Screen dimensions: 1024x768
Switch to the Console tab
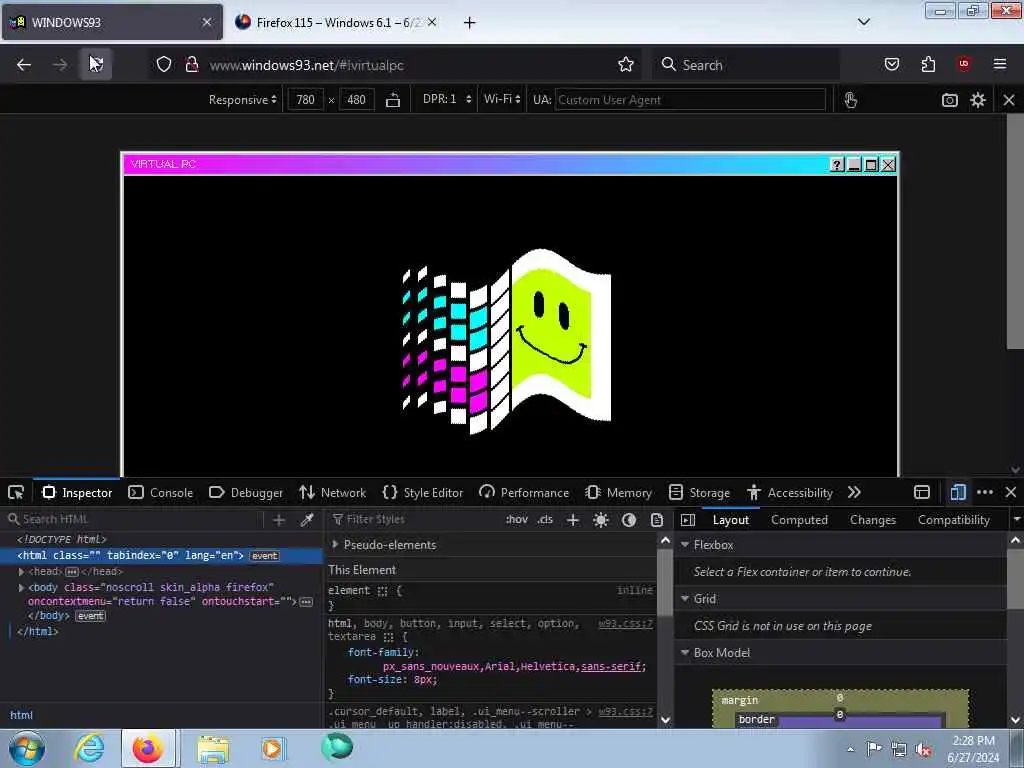[161, 492]
